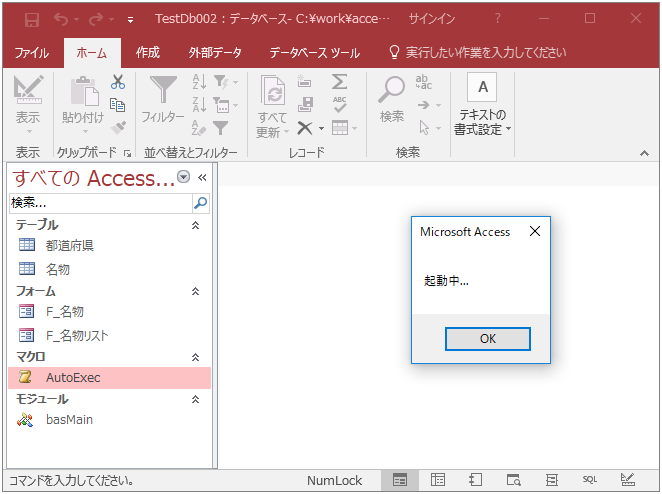
Task: Click the delete record X icon
Action: tap(305, 128)
